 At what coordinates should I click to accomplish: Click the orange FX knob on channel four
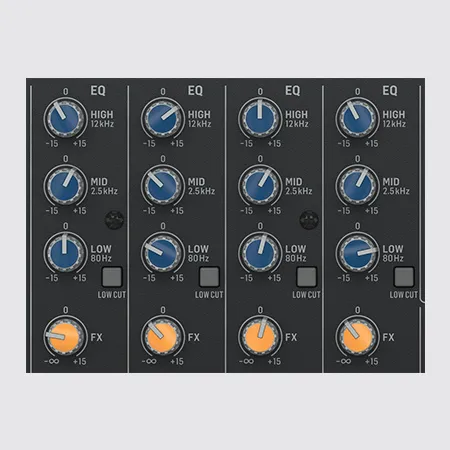tap(357, 337)
